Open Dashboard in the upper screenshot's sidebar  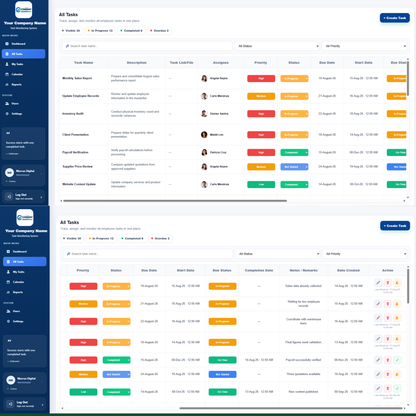[x=23, y=44]
